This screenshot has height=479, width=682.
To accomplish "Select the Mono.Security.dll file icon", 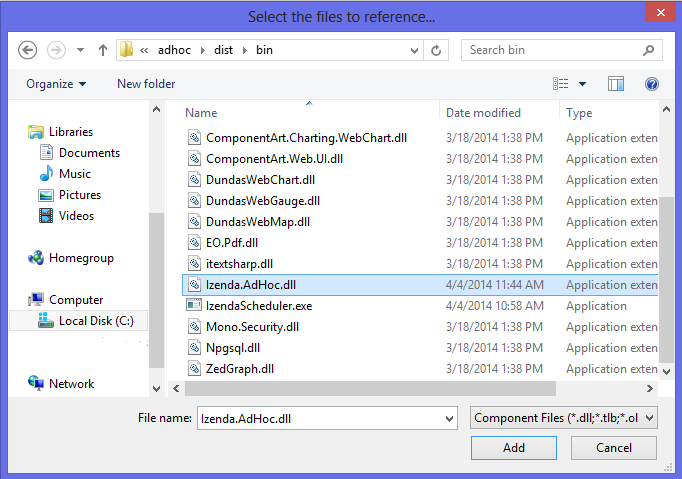I will pos(194,327).
